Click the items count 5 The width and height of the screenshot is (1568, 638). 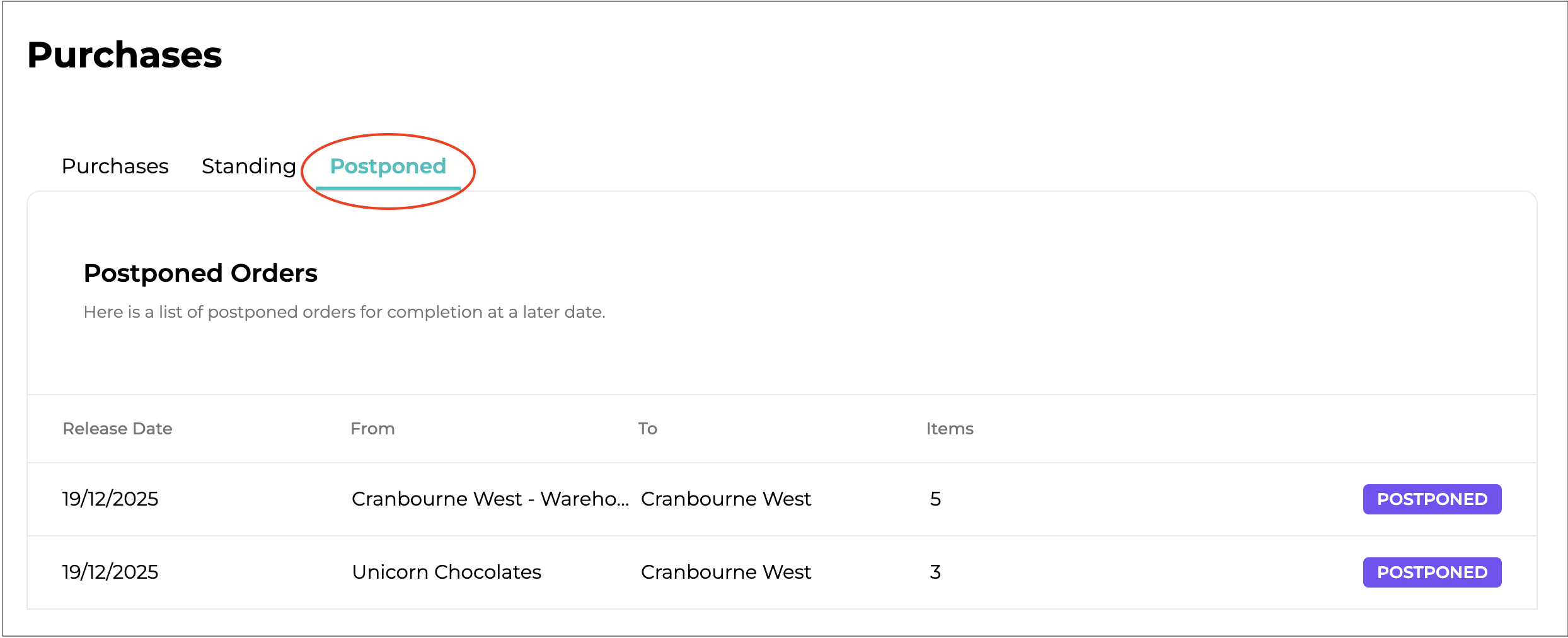[935, 499]
